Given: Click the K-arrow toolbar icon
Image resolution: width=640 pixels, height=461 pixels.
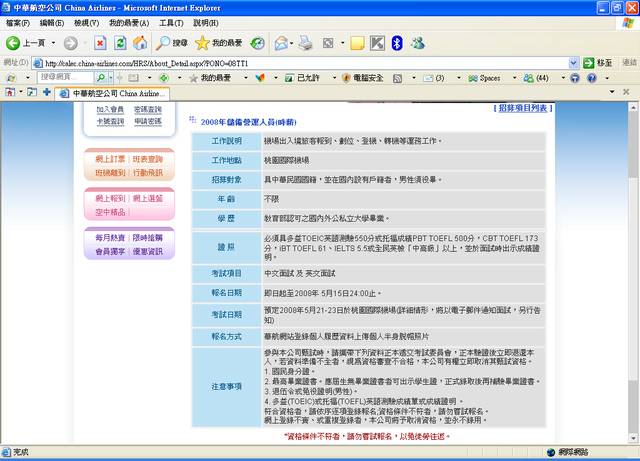Looking at the screenshot, I should point(377,43).
